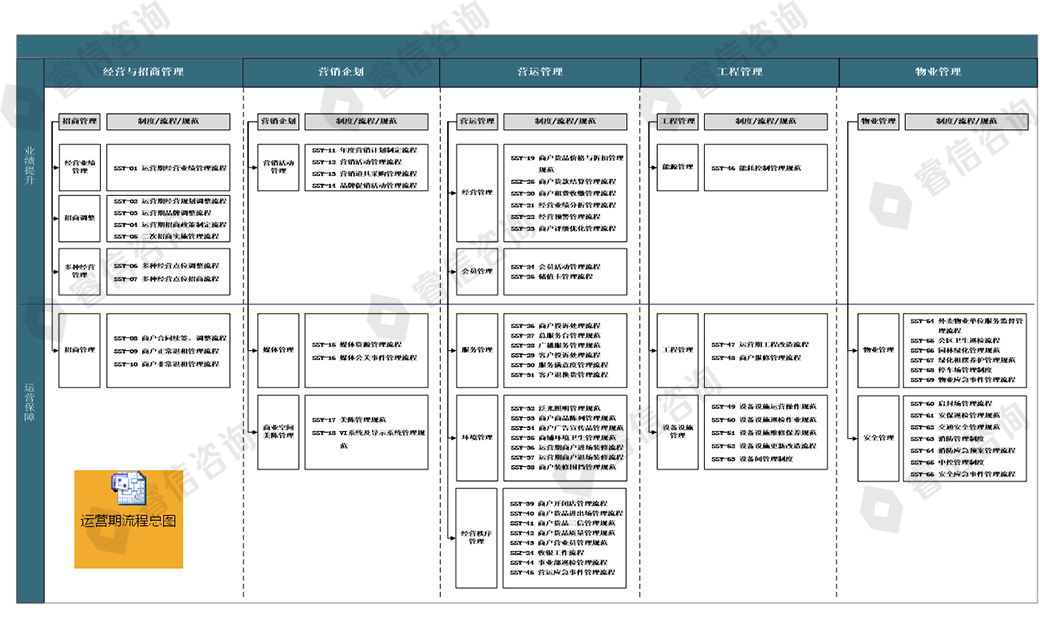Click the 商业空间美陈管理 box

pyautogui.click(x=279, y=431)
